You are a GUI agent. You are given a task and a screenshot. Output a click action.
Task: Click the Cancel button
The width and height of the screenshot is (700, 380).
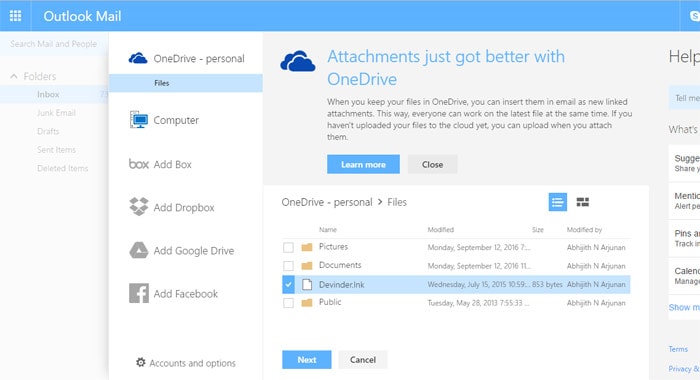(x=363, y=359)
